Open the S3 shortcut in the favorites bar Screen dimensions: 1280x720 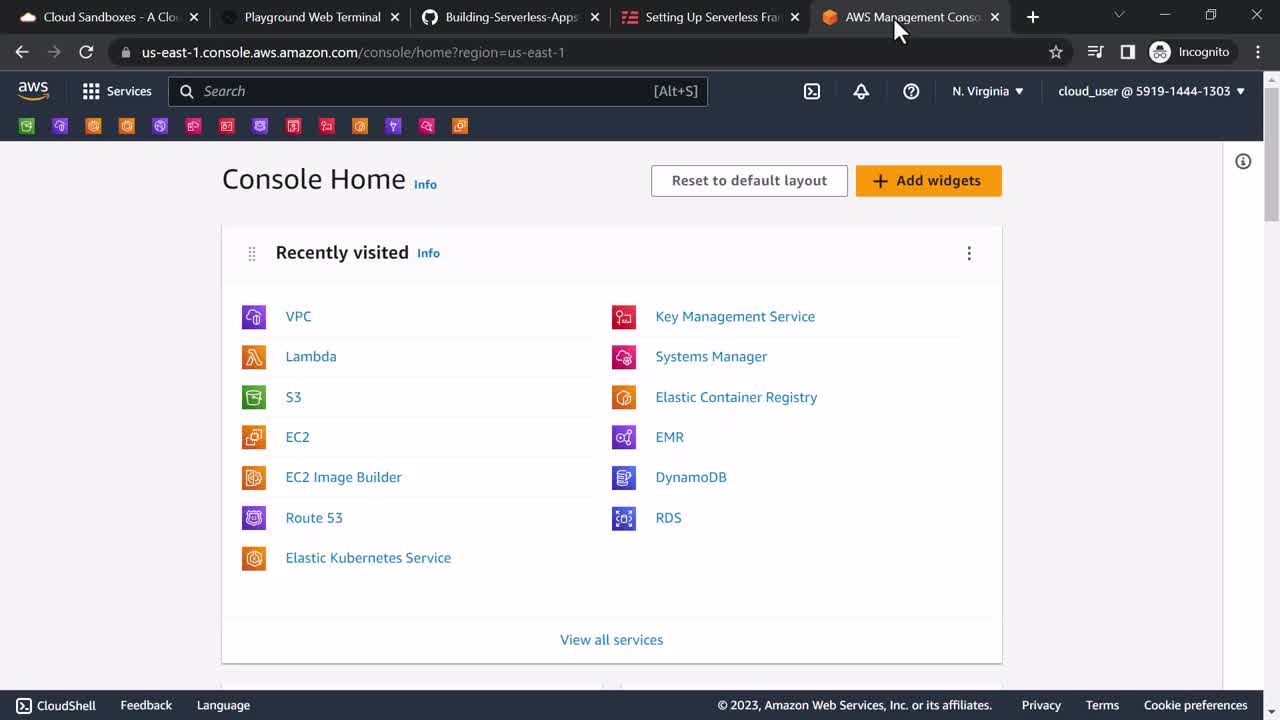(x=27, y=126)
